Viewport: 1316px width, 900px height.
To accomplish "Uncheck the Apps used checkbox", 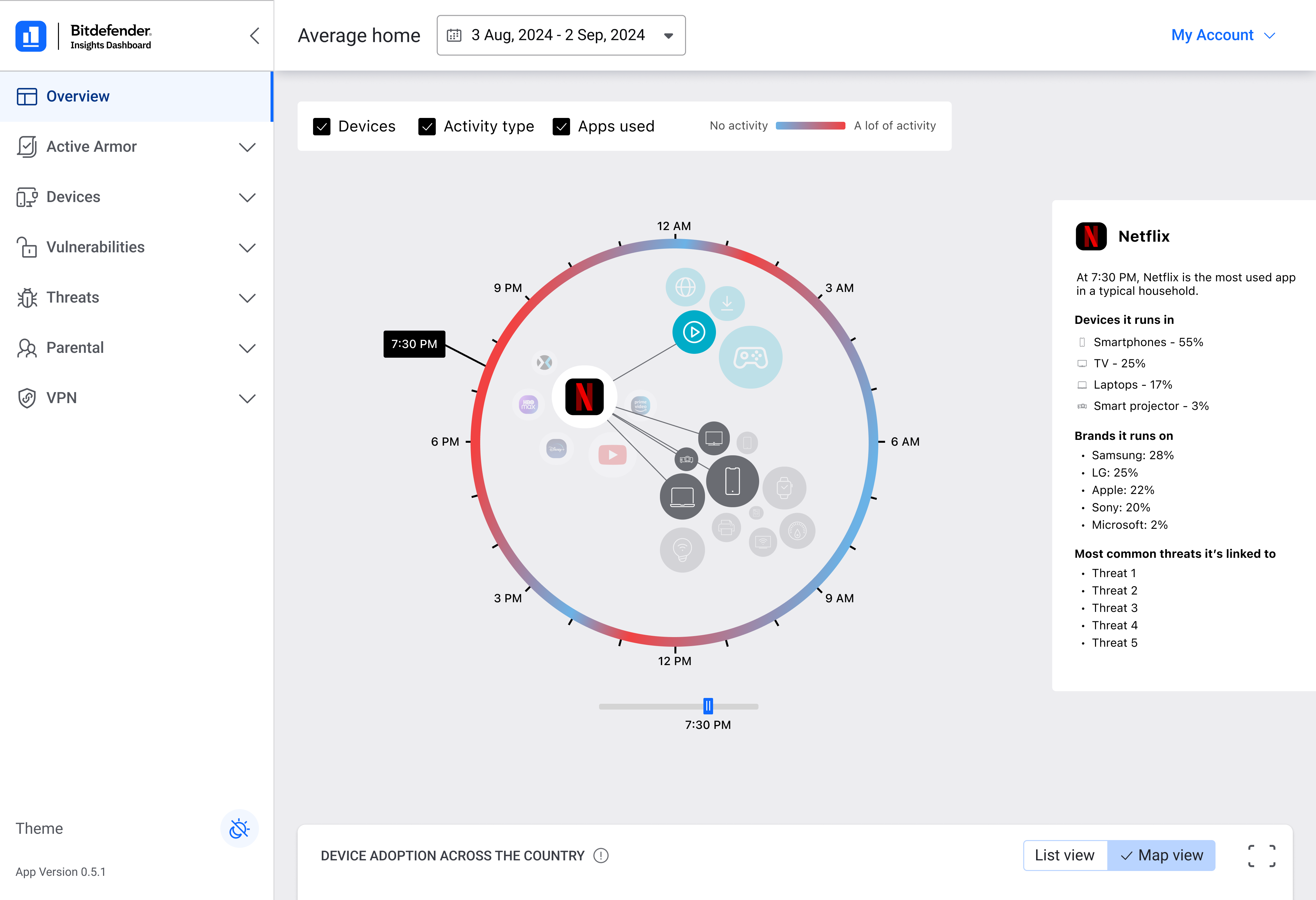I will point(561,126).
